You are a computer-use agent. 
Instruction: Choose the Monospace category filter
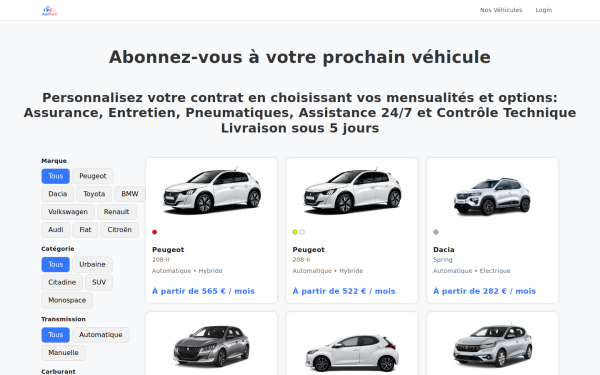pos(67,300)
